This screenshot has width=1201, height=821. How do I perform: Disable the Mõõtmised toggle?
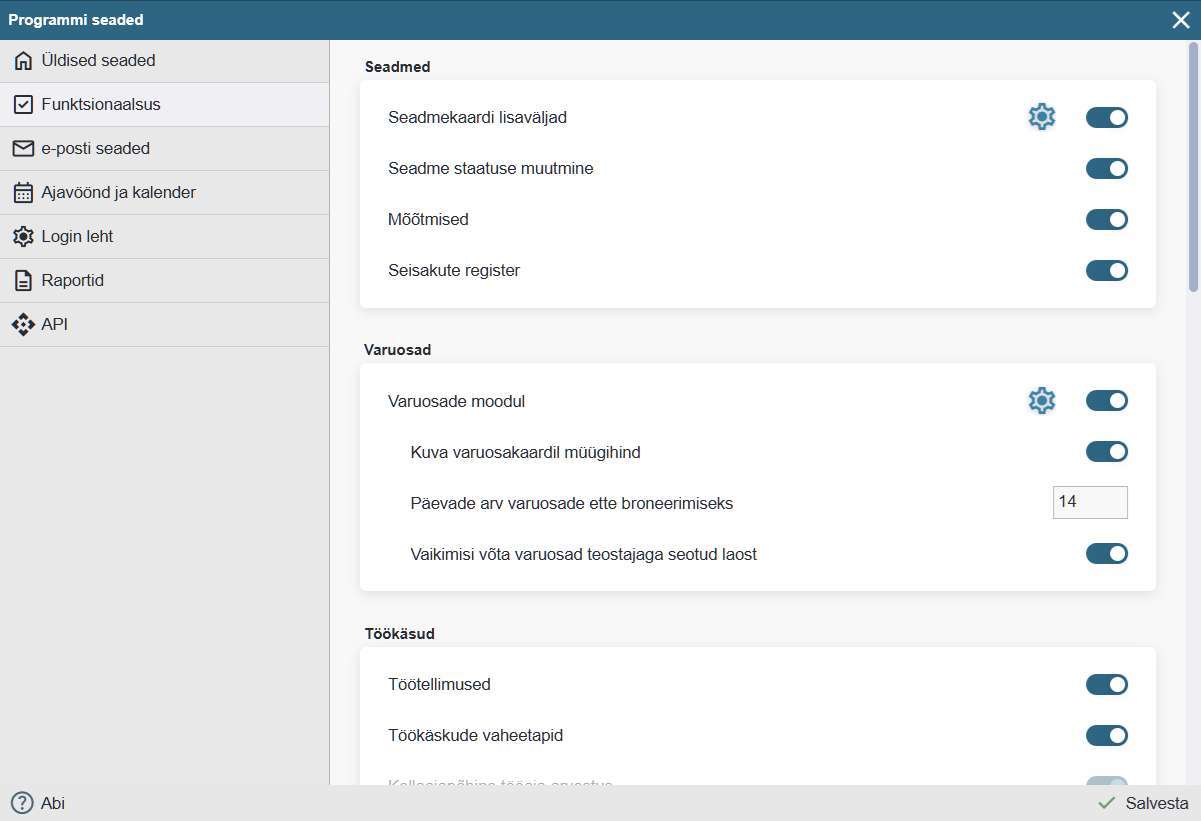1106,220
